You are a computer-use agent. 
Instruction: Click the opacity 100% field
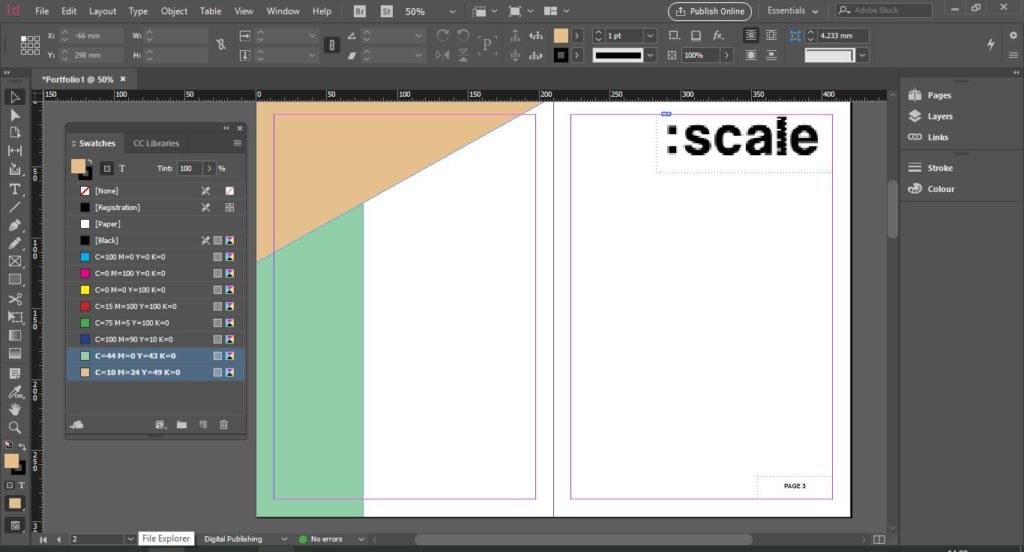699,56
